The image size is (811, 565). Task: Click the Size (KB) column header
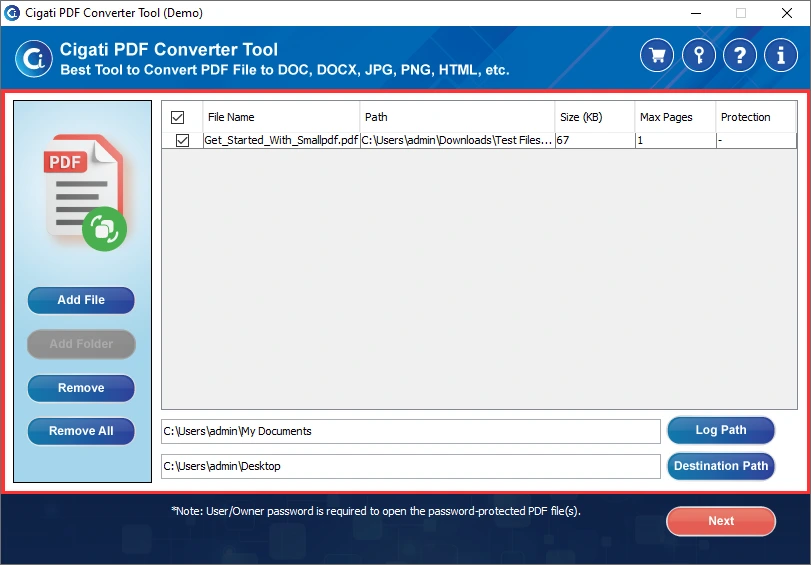[x=595, y=117]
